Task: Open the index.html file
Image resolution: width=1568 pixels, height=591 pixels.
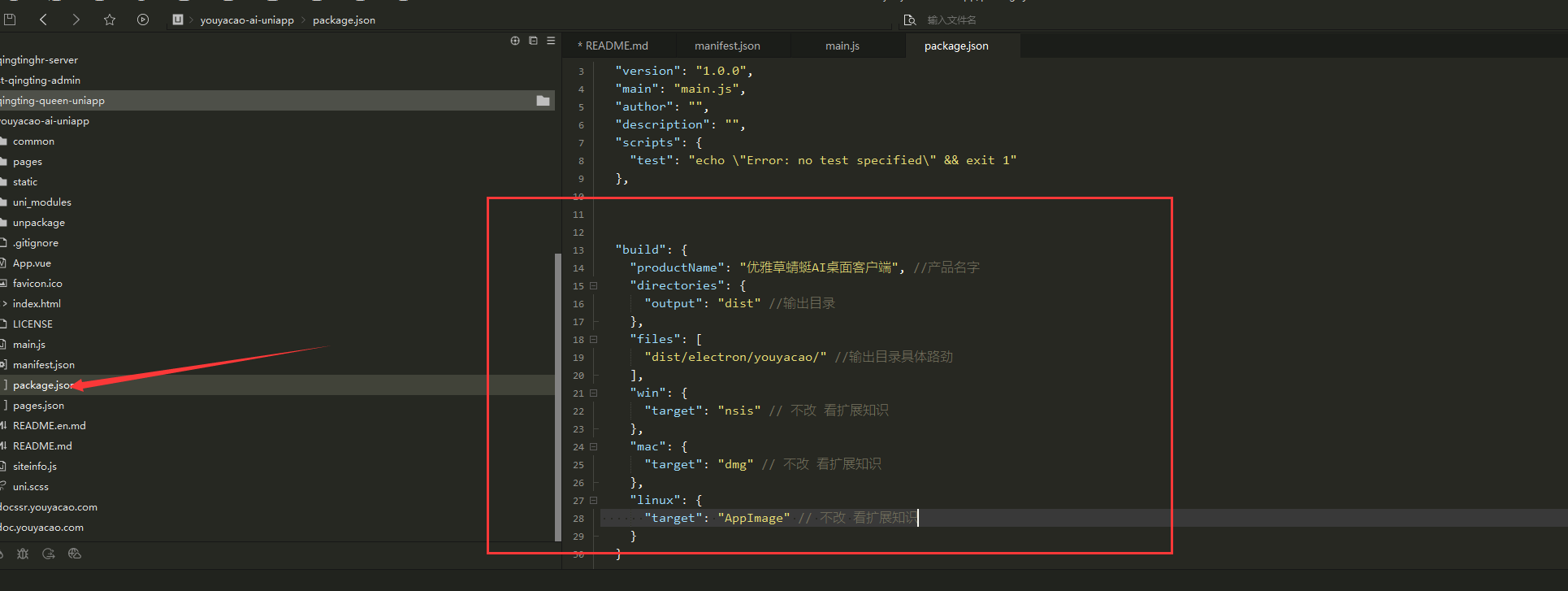Action: click(37, 304)
